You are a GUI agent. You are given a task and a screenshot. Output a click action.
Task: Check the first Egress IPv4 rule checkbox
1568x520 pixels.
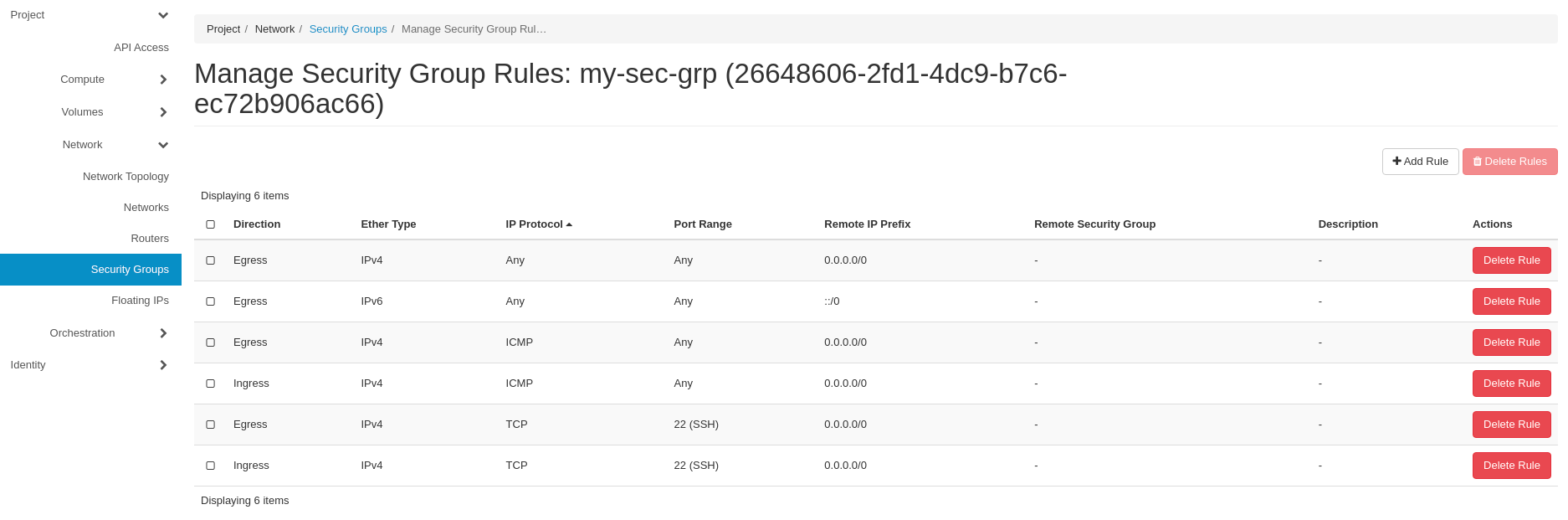pyautogui.click(x=210, y=260)
